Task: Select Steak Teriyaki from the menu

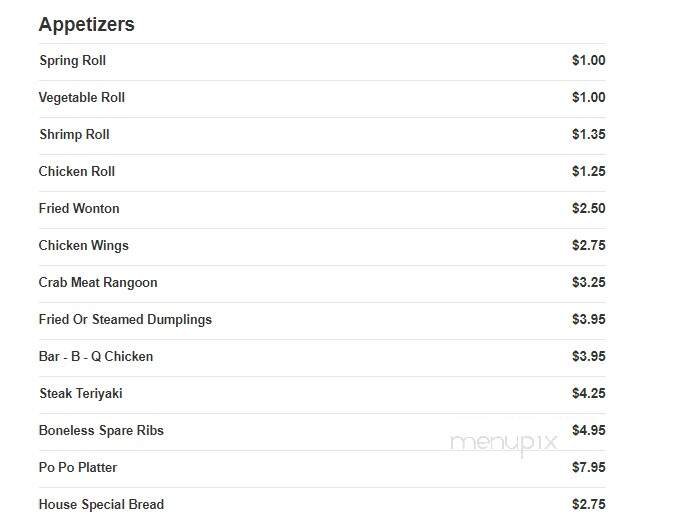Action: pos(81,394)
